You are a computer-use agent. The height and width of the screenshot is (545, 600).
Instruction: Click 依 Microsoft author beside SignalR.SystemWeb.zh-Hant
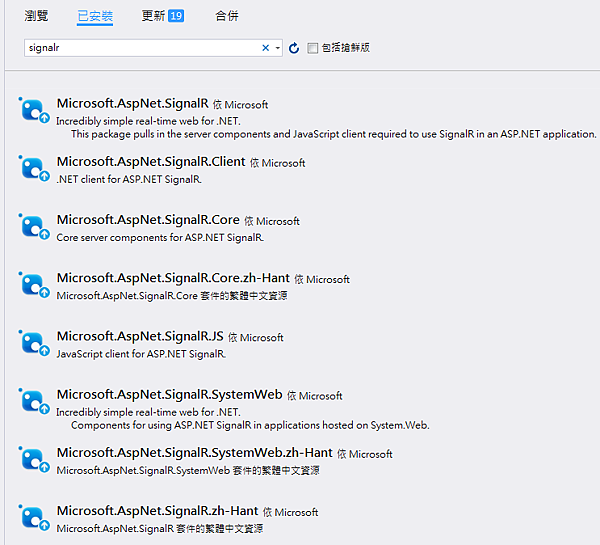click(365, 454)
